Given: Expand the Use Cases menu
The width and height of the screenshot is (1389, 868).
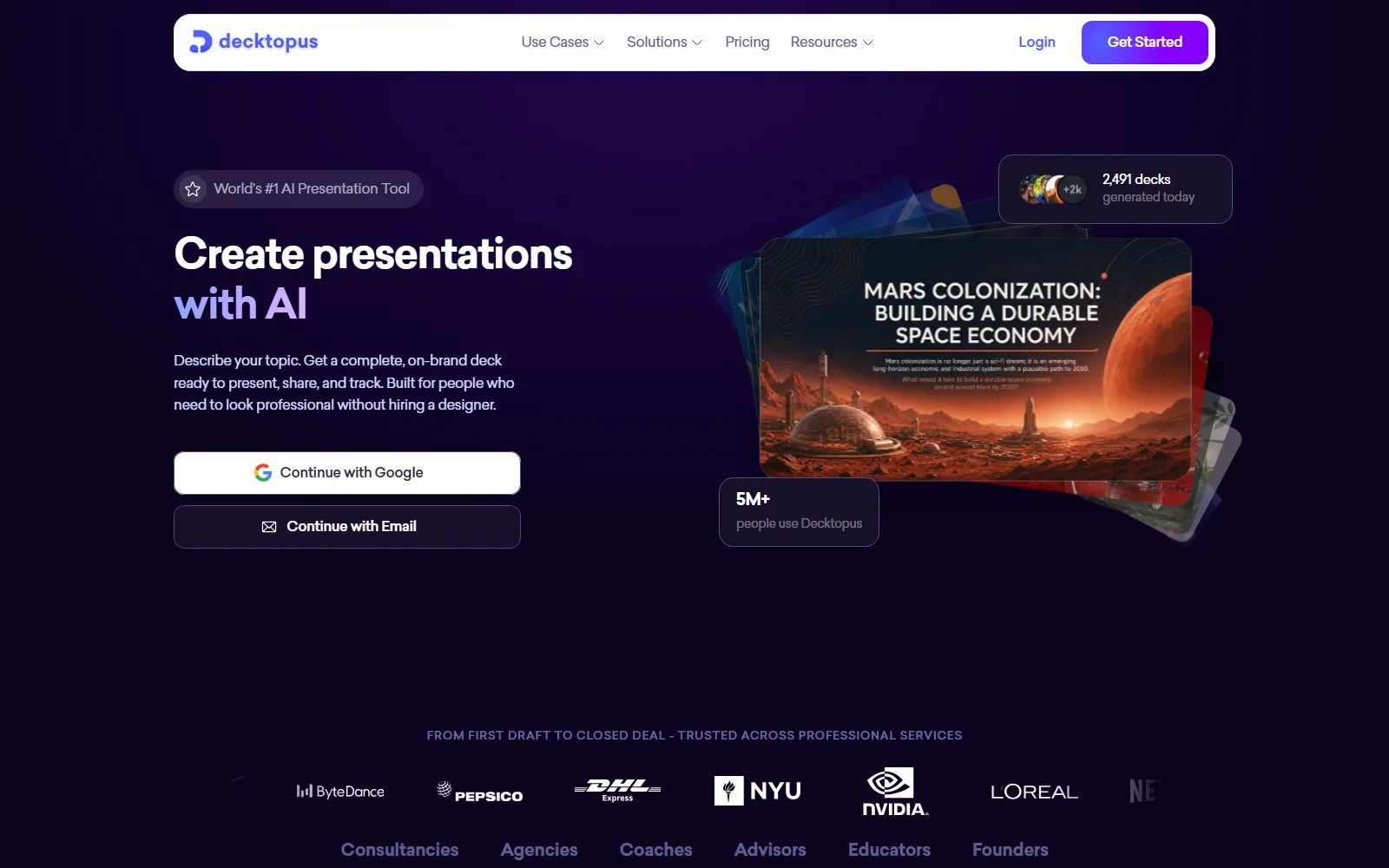Looking at the screenshot, I should (563, 43).
